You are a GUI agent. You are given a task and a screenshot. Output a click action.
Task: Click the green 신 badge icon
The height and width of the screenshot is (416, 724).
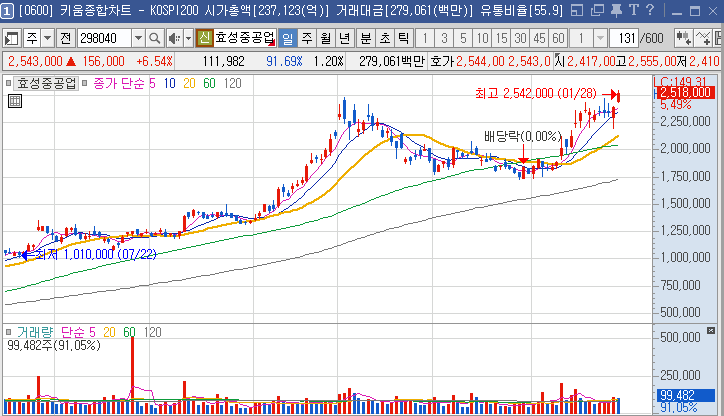(204, 38)
